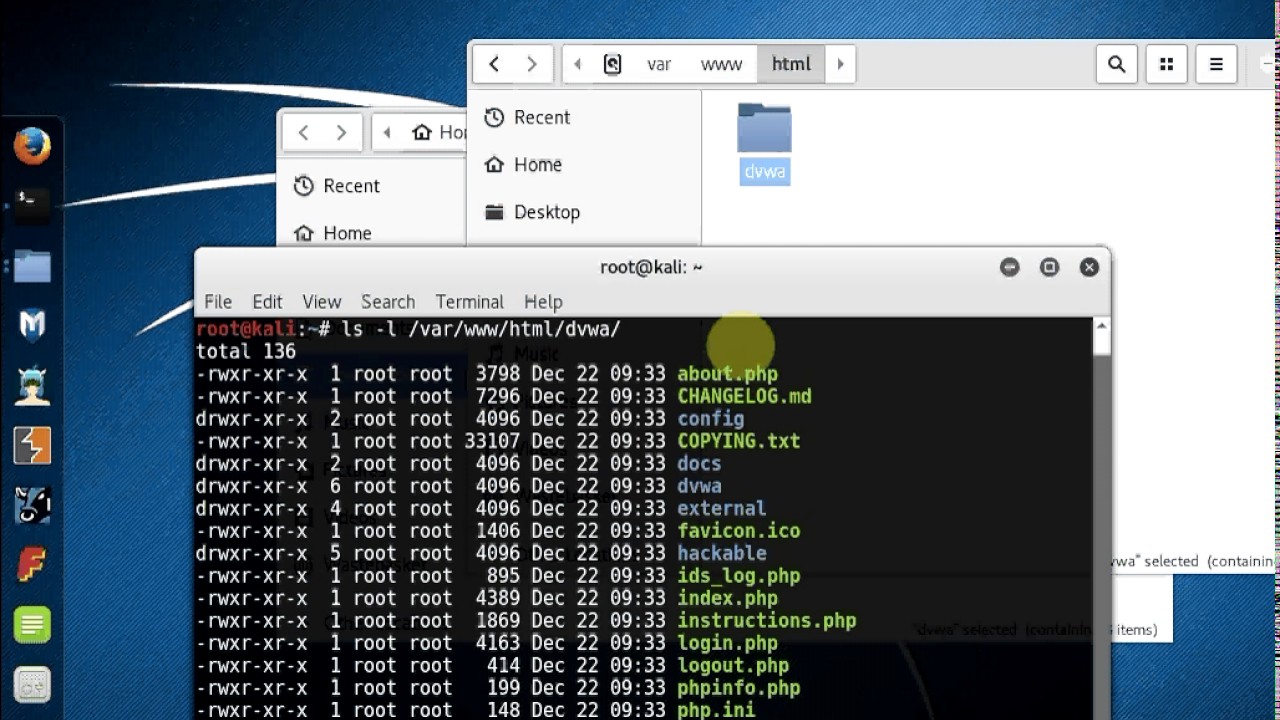Click left path scroll arrow in html window

pos(577,64)
